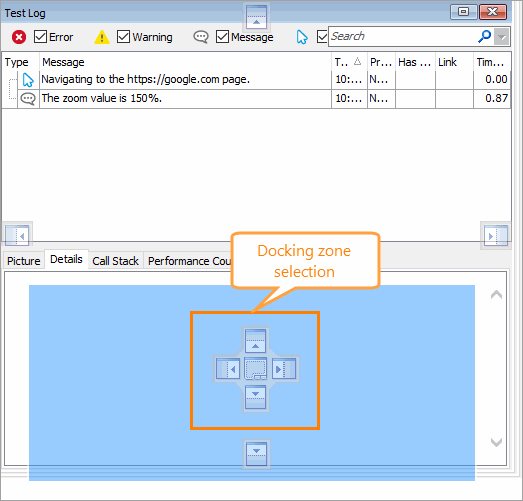Click the 0.00 time value cell
Viewport: 523px width, 501px height.
coord(492,80)
